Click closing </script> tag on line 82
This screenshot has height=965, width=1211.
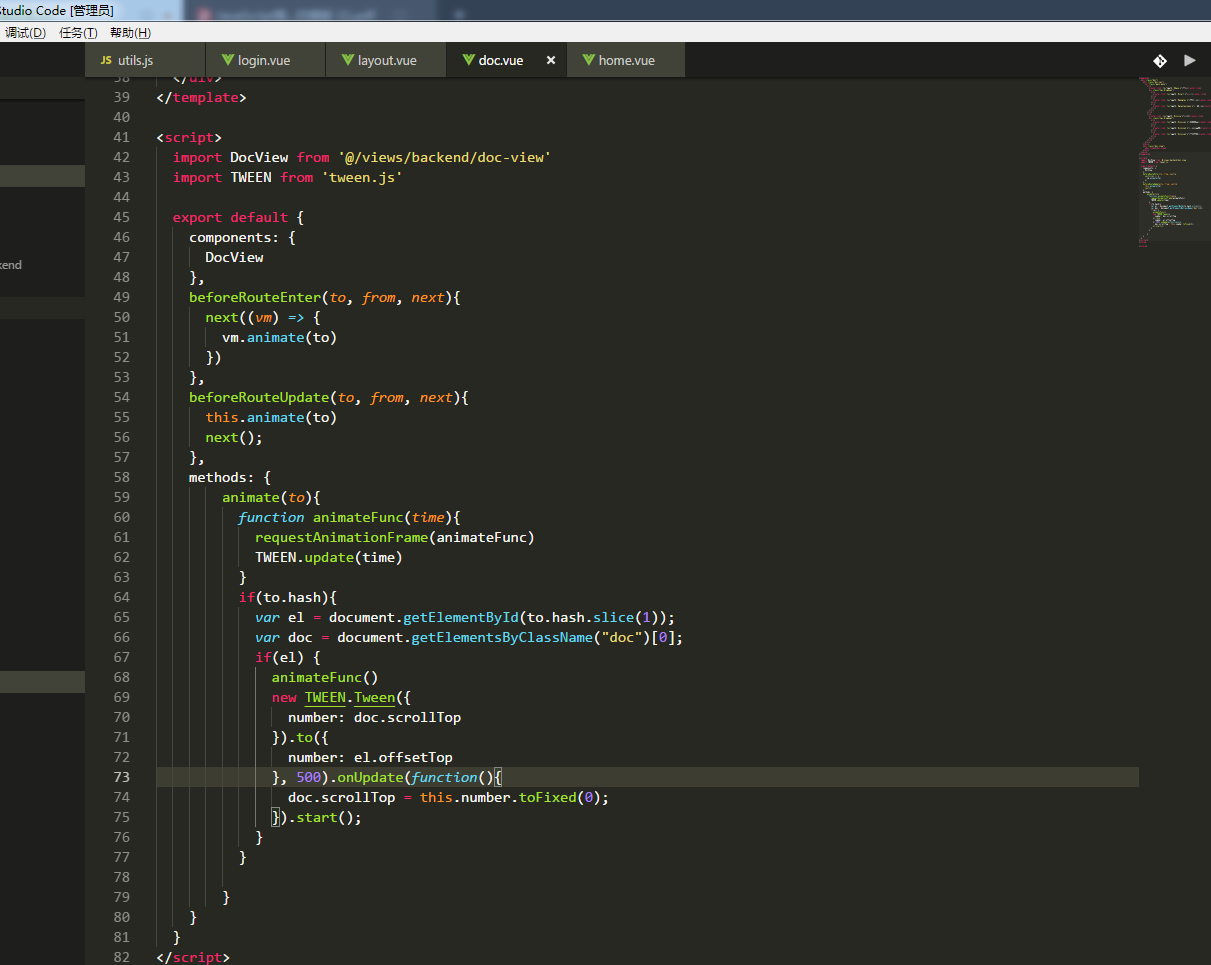coord(193,957)
